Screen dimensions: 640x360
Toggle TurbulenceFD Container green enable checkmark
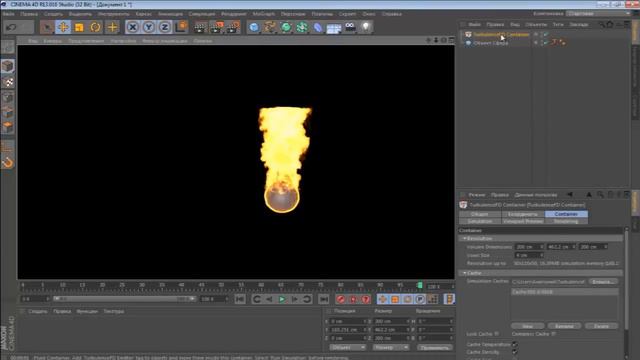tap(546, 34)
